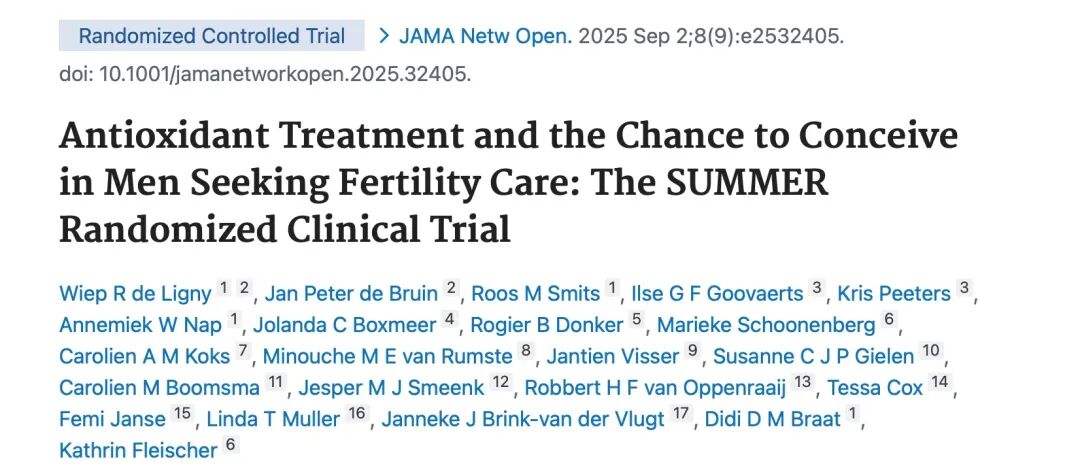The image size is (1080, 472).
Task: Click author Marieke Schoonenberg
Action: [x=765, y=325]
